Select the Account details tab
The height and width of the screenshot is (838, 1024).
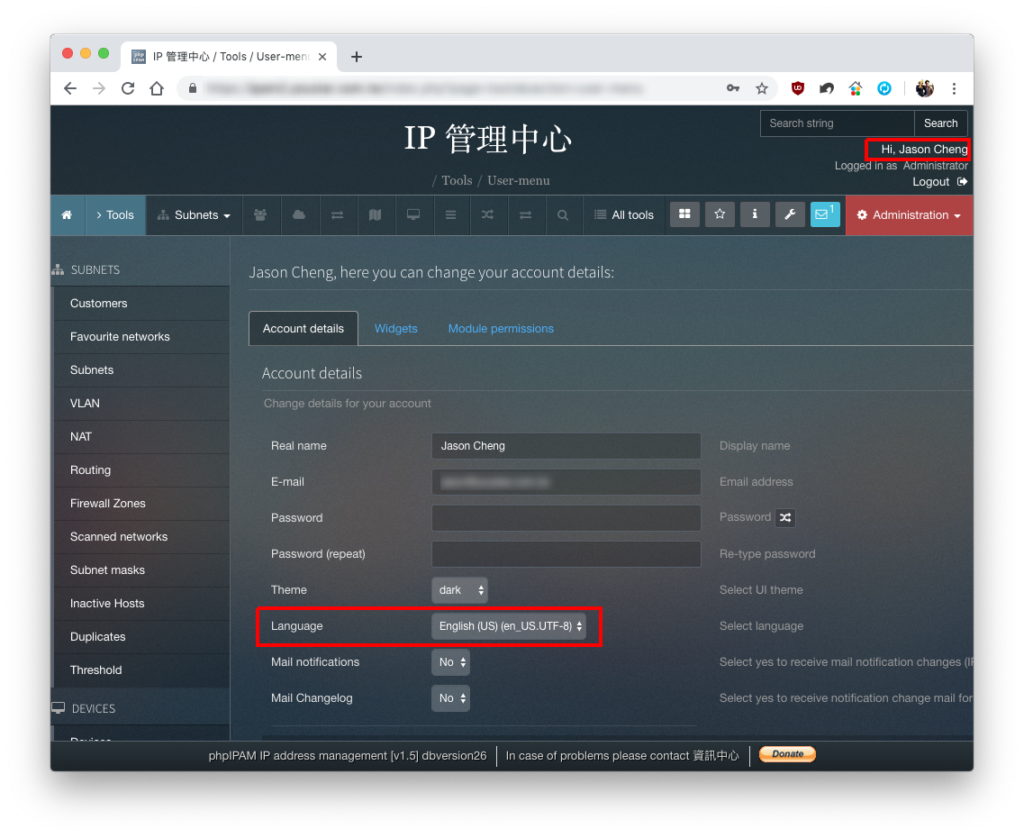pos(303,329)
